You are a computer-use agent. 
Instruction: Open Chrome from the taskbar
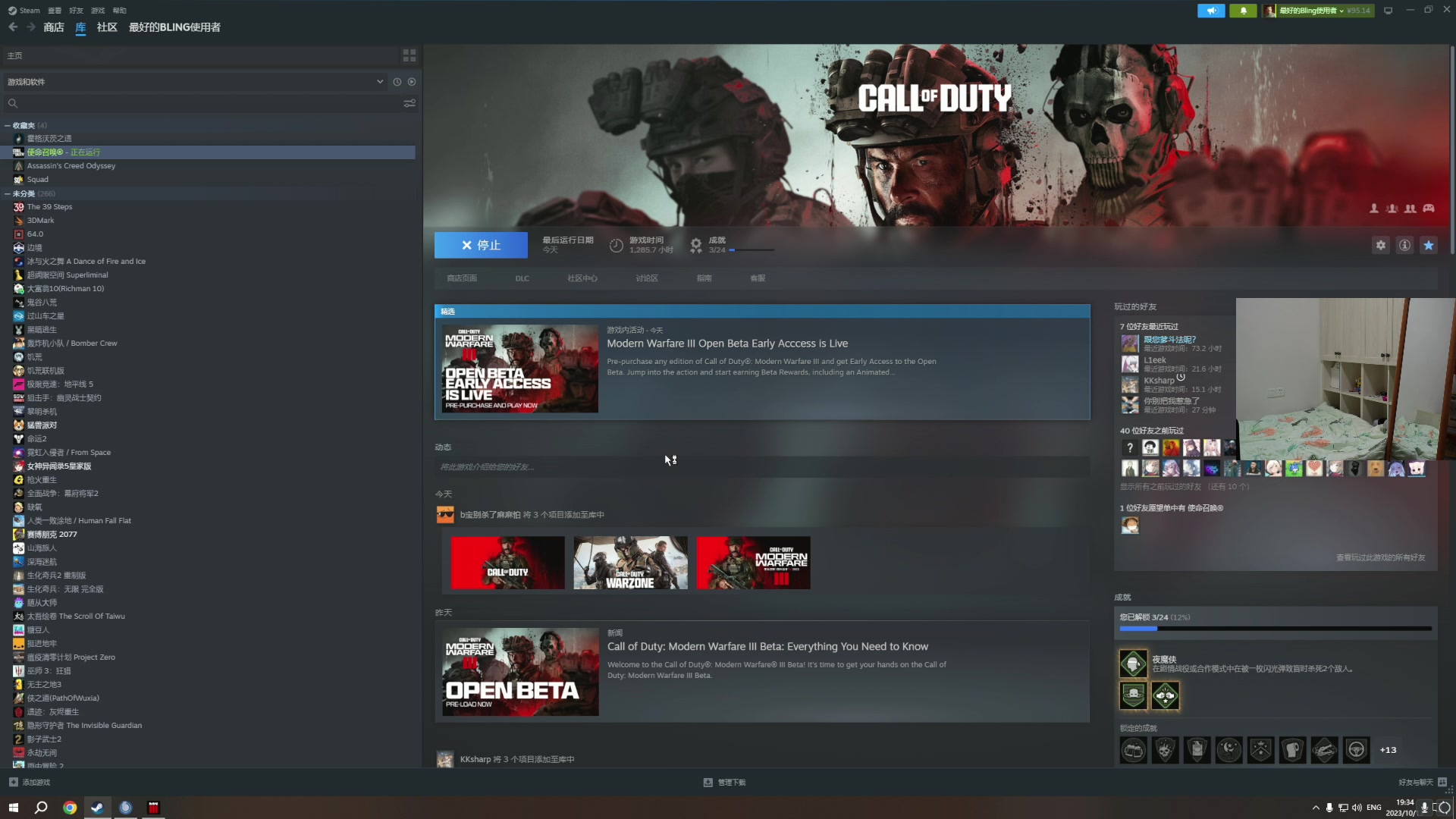click(70, 808)
